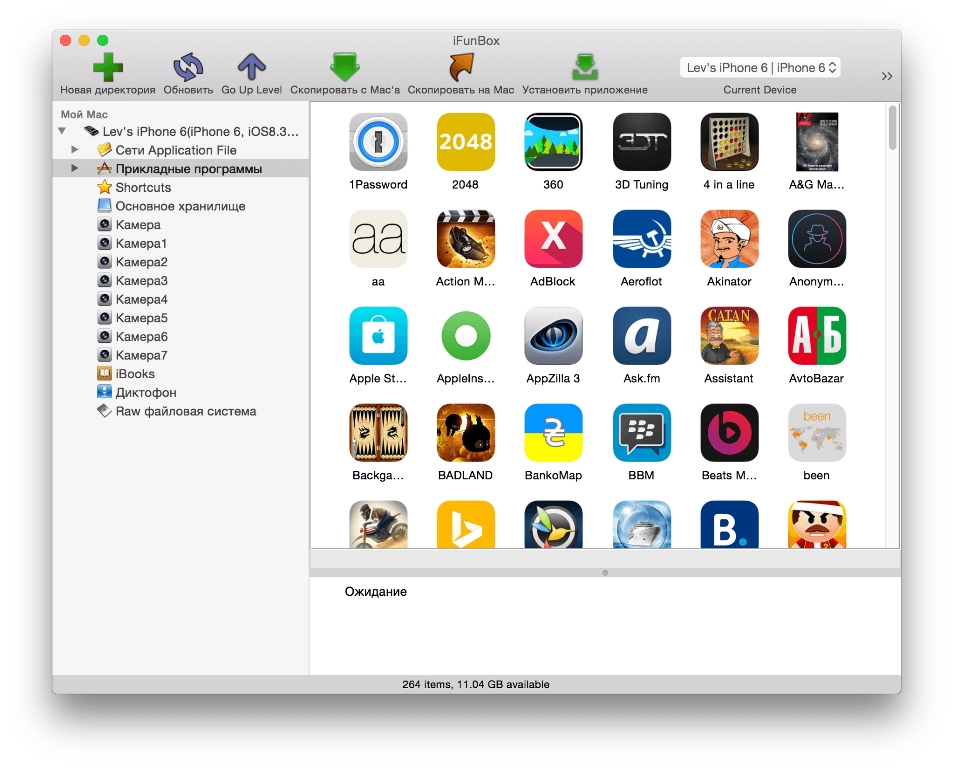Click the Go Up Level arrow
The width and height of the screenshot is (953, 768).
click(251, 67)
